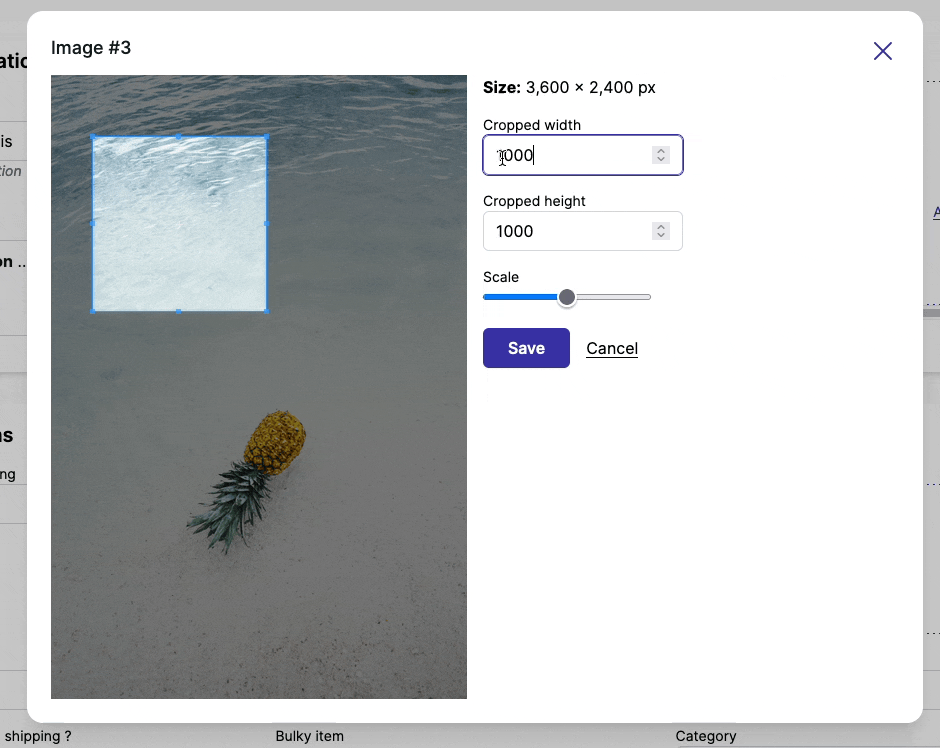
Task: Click the right end of the Scale track
Action: [x=647, y=297]
